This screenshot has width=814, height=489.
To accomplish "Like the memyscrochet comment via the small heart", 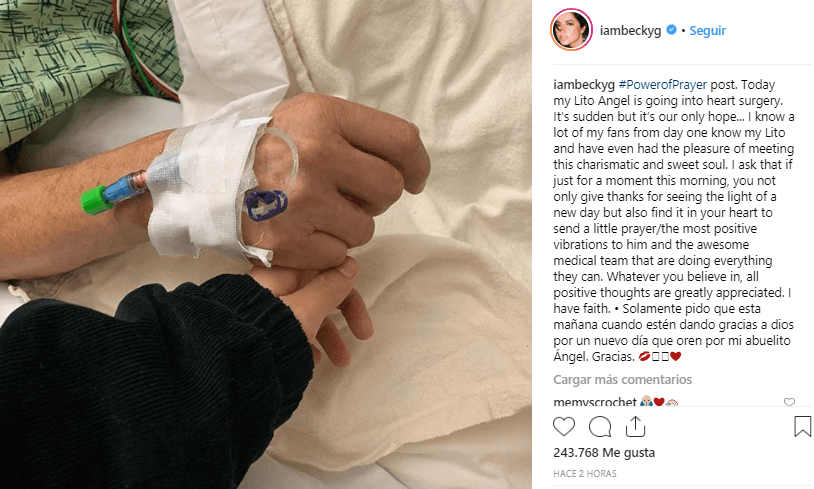I will click(789, 402).
